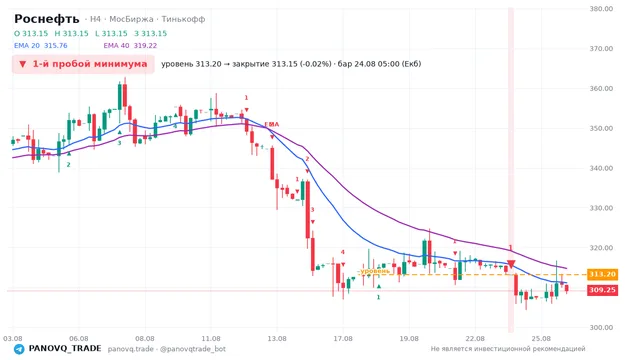Click the "МосБиржа" exchange label

(131, 19)
